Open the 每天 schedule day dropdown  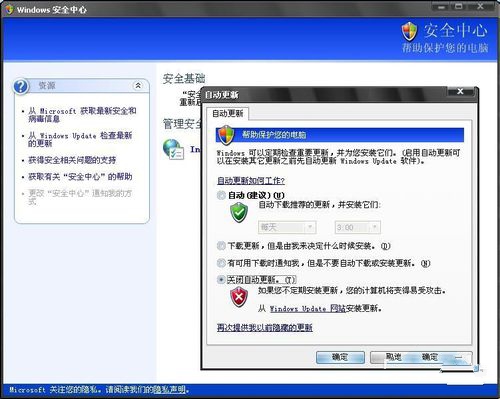pos(287,227)
